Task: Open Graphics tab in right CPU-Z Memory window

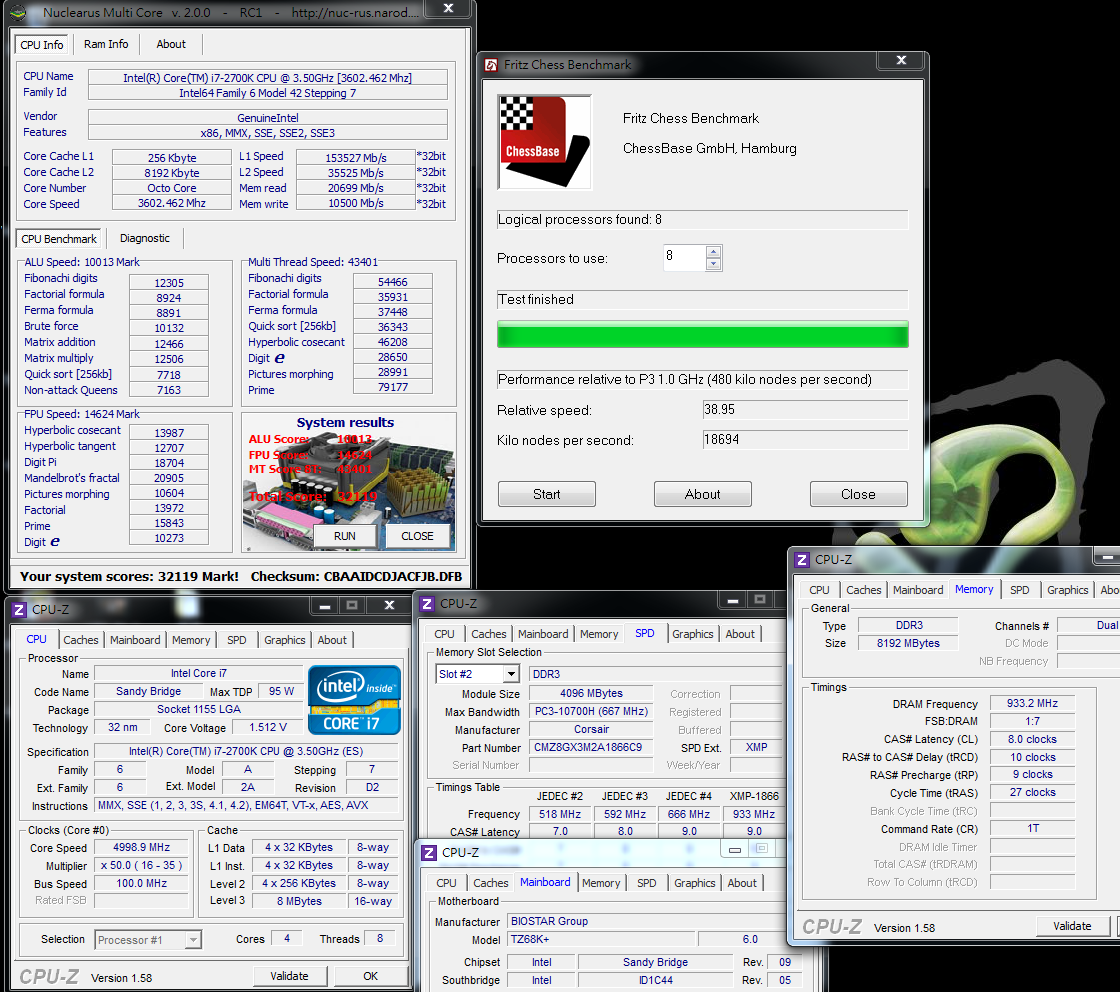Action: (x=1067, y=590)
